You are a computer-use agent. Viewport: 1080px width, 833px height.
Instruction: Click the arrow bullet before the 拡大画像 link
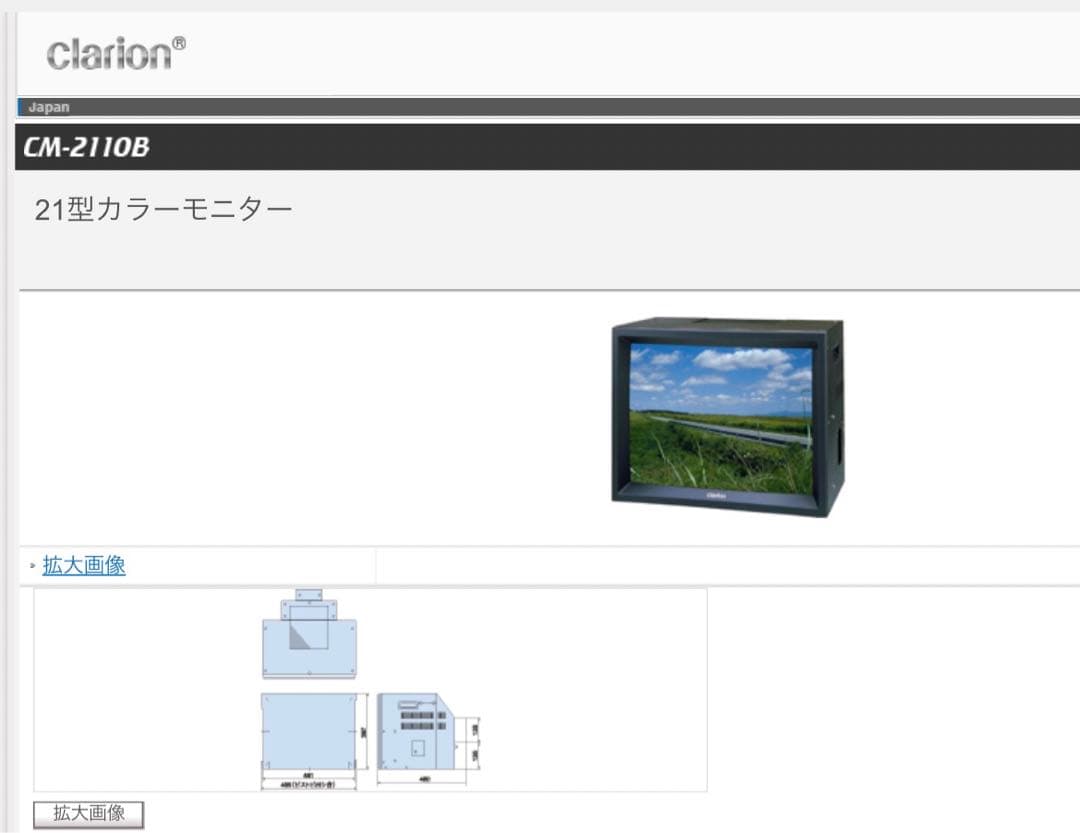(33, 566)
